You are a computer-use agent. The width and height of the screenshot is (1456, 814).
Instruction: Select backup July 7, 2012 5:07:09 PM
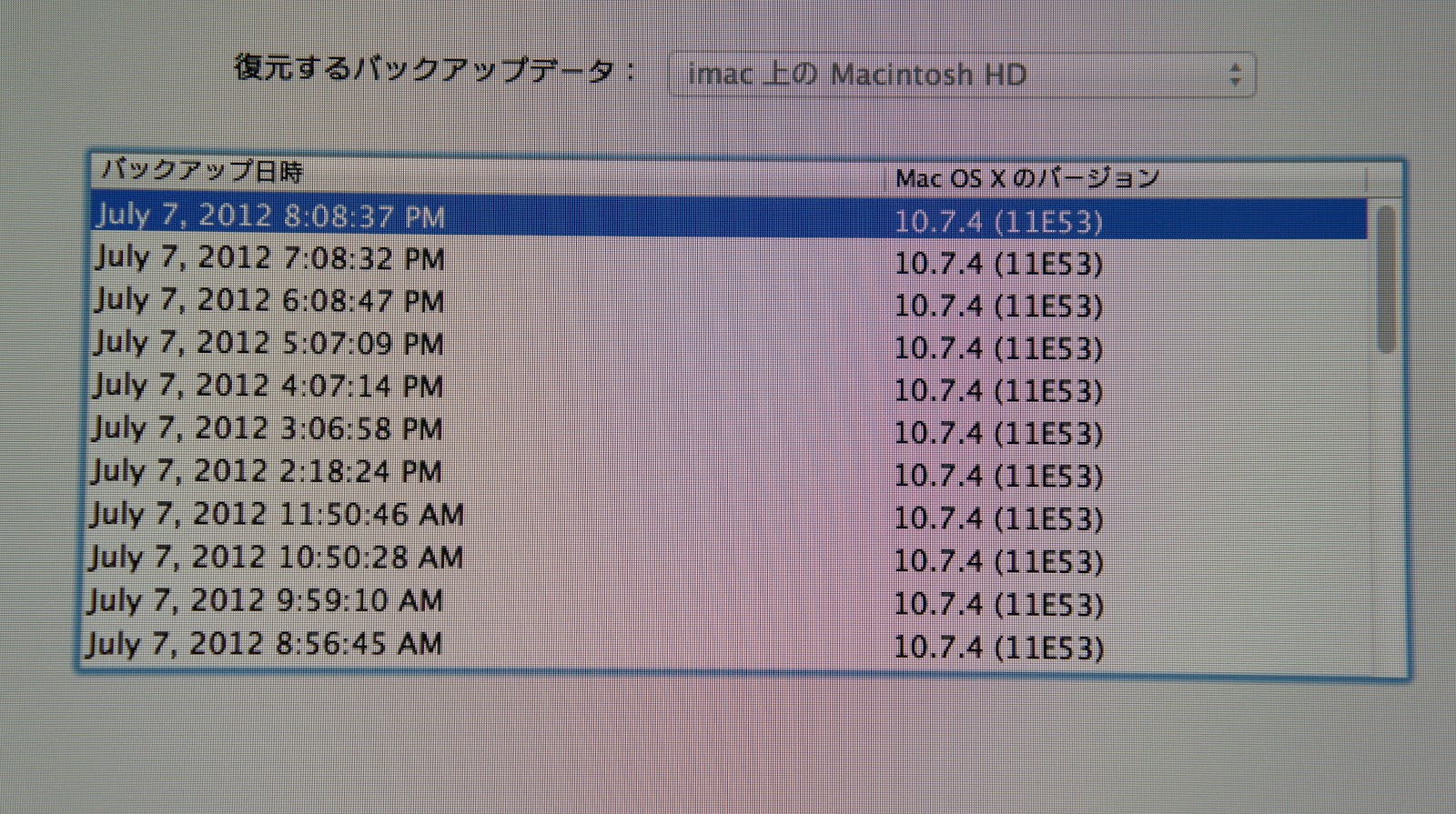[x=728, y=347]
